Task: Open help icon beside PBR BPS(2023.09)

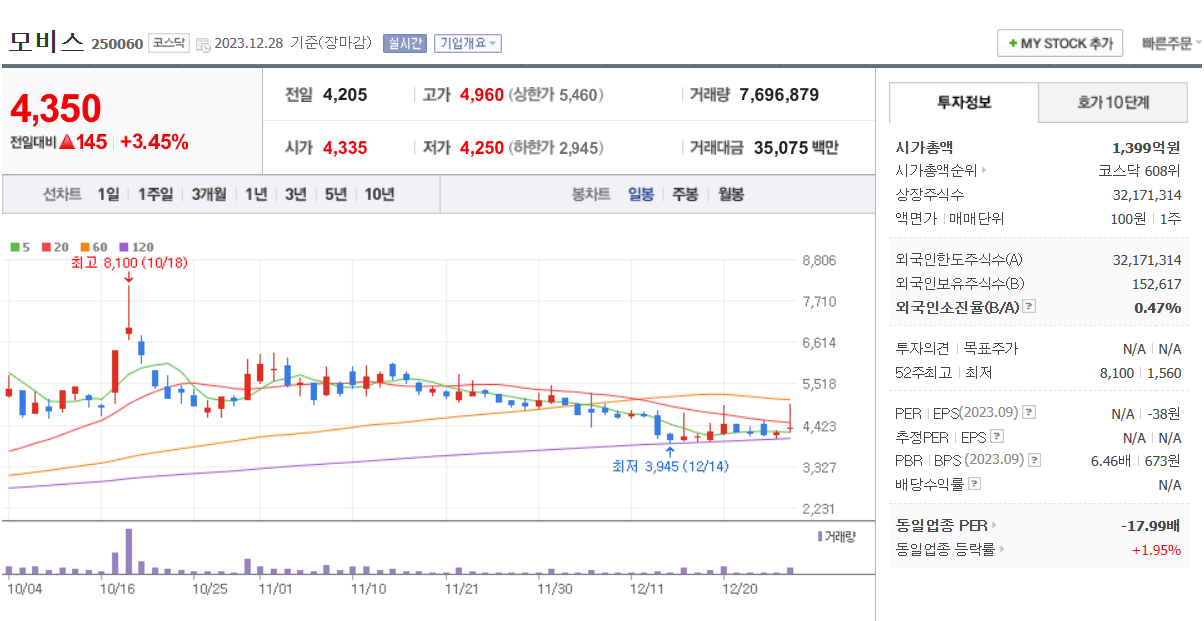Action: click(1034, 460)
